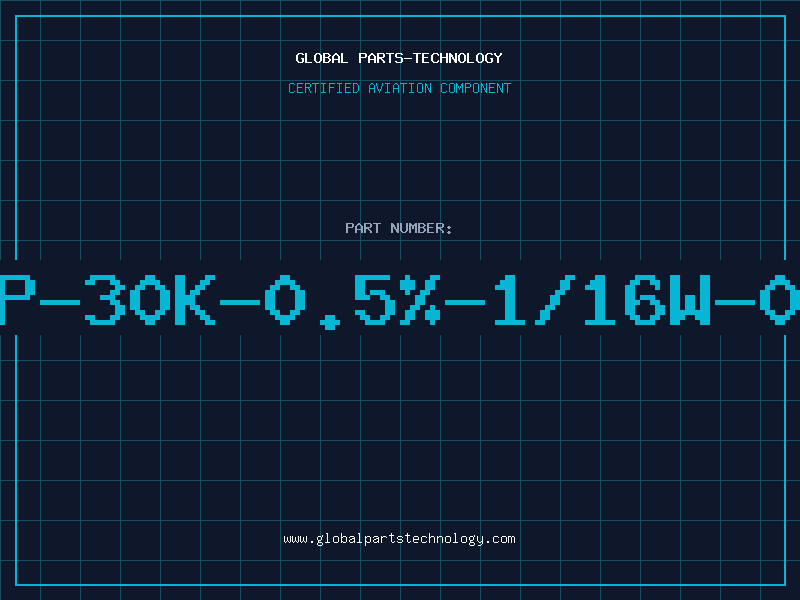Click the CERTIFIED AVIATION COMPONENT subtitle

click(399, 88)
